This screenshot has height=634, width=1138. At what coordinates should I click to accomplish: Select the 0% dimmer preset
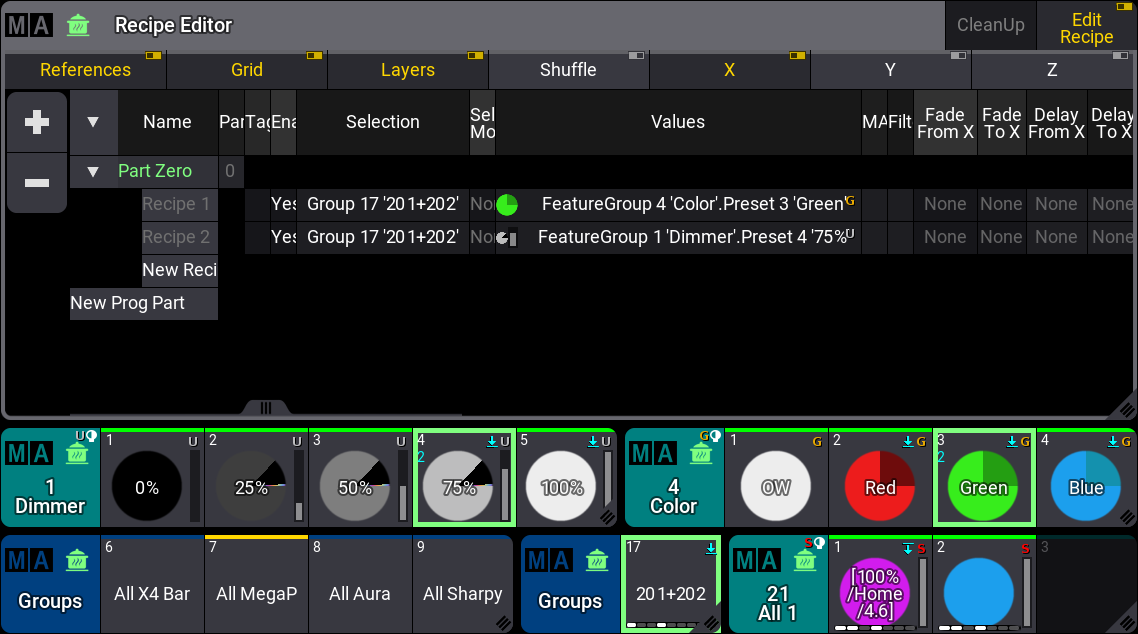pyautogui.click(x=147, y=487)
